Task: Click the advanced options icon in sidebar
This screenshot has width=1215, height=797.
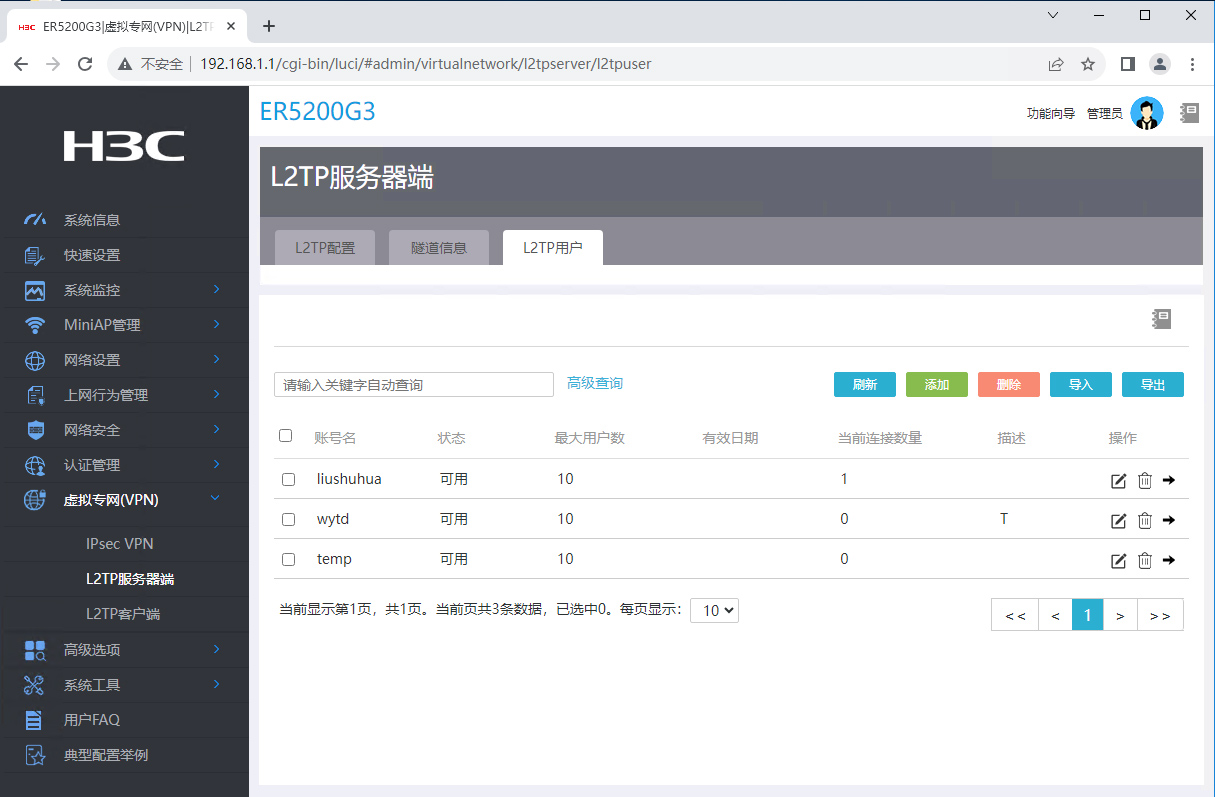Action: [35, 650]
